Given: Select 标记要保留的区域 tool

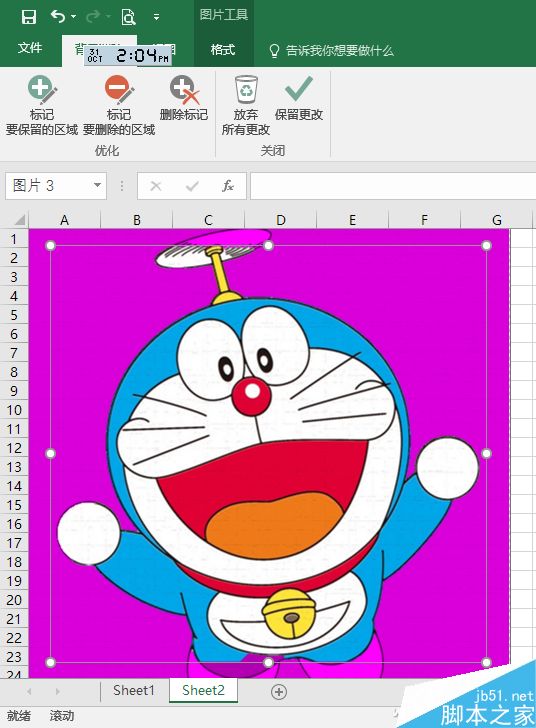Looking at the screenshot, I should (x=42, y=106).
